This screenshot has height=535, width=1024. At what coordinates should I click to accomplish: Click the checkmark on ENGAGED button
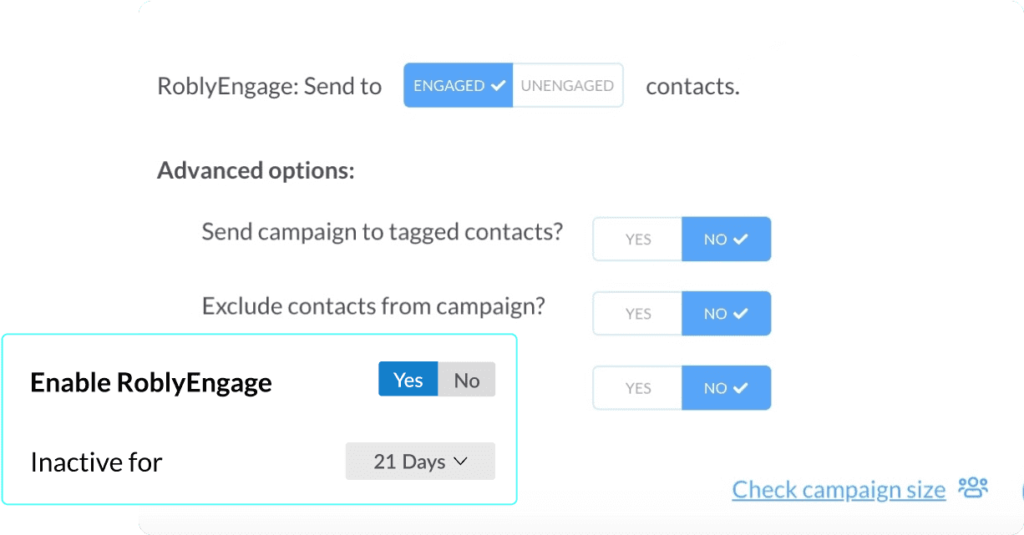coord(498,86)
